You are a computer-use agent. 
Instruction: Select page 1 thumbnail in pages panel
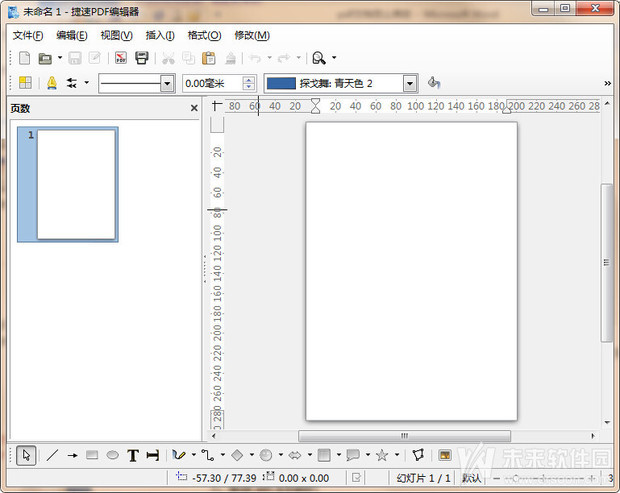(x=68, y=185)
